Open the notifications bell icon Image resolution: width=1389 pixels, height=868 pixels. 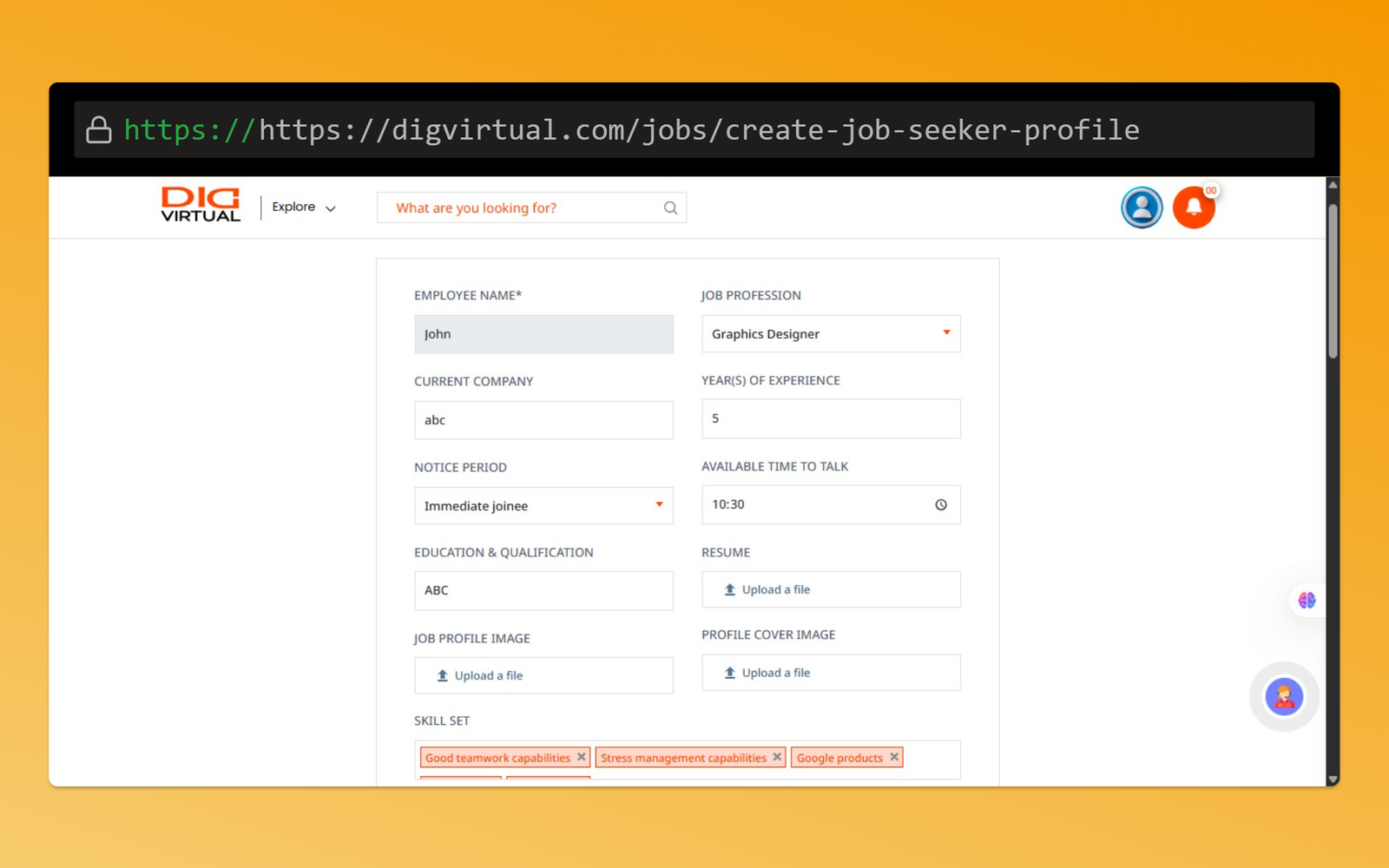click(x=1194, y=207)
